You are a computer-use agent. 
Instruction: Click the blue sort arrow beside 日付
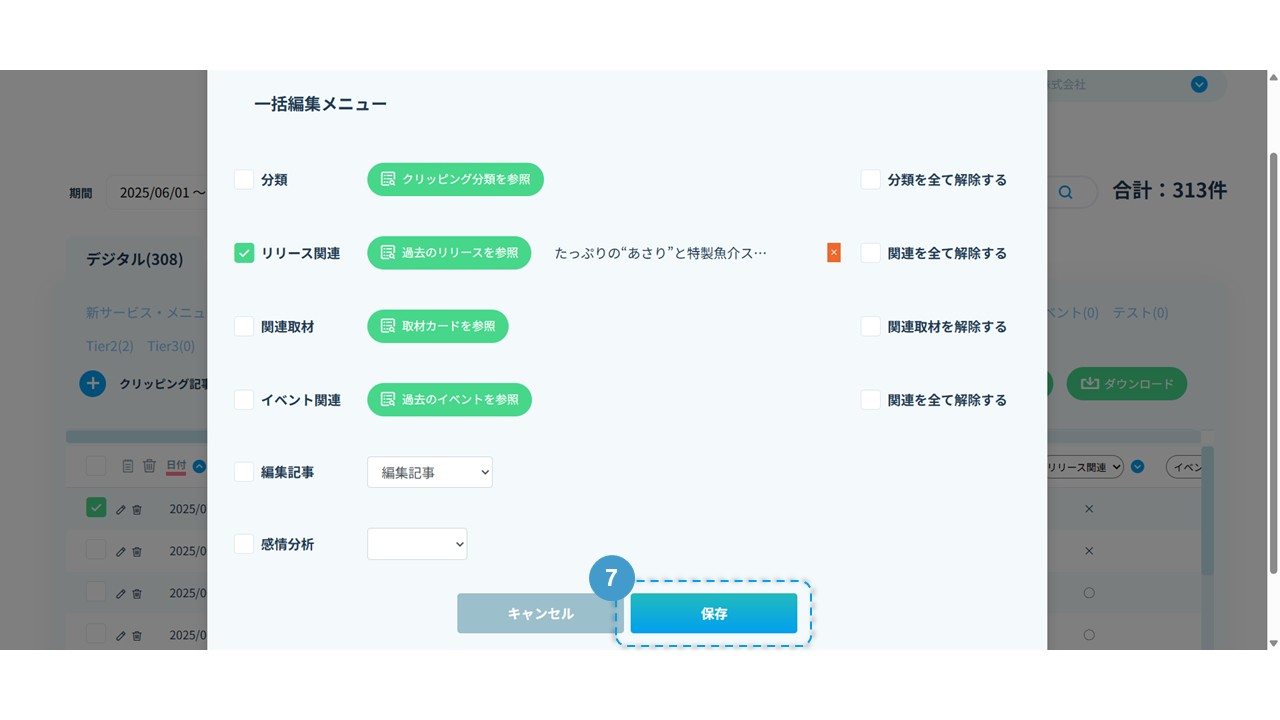tap(199, 466)
